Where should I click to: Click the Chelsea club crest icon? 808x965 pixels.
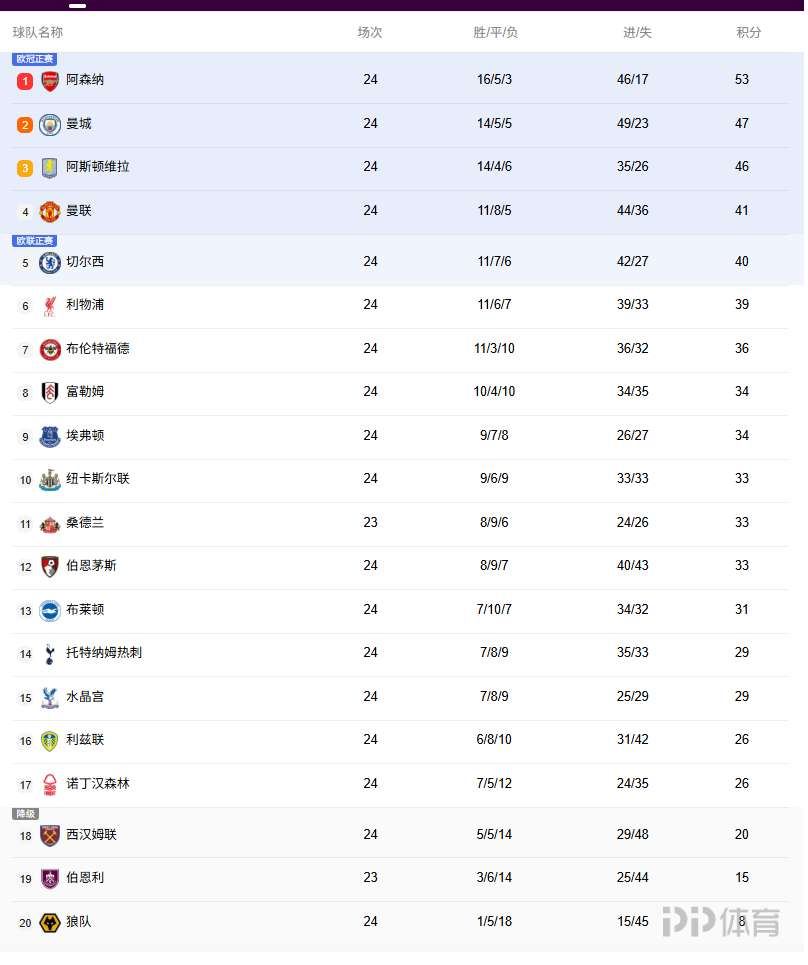point(50,263)
